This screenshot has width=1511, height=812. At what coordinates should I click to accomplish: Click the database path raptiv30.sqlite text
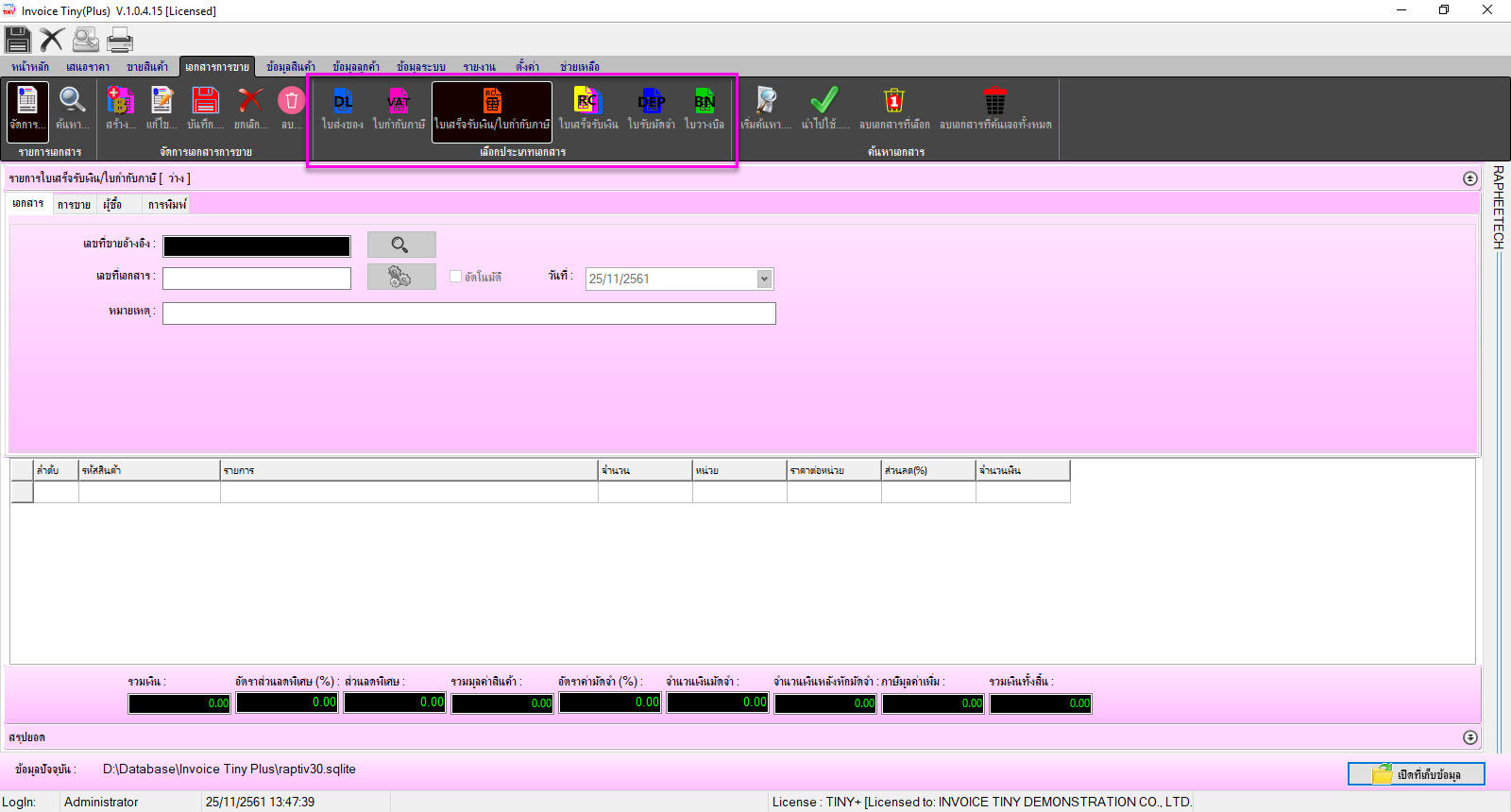tap(229, 770)
